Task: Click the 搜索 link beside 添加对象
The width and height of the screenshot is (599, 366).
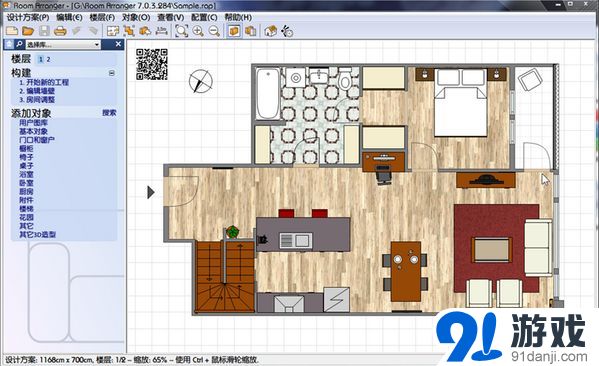Action: click(x=109, y=113)
